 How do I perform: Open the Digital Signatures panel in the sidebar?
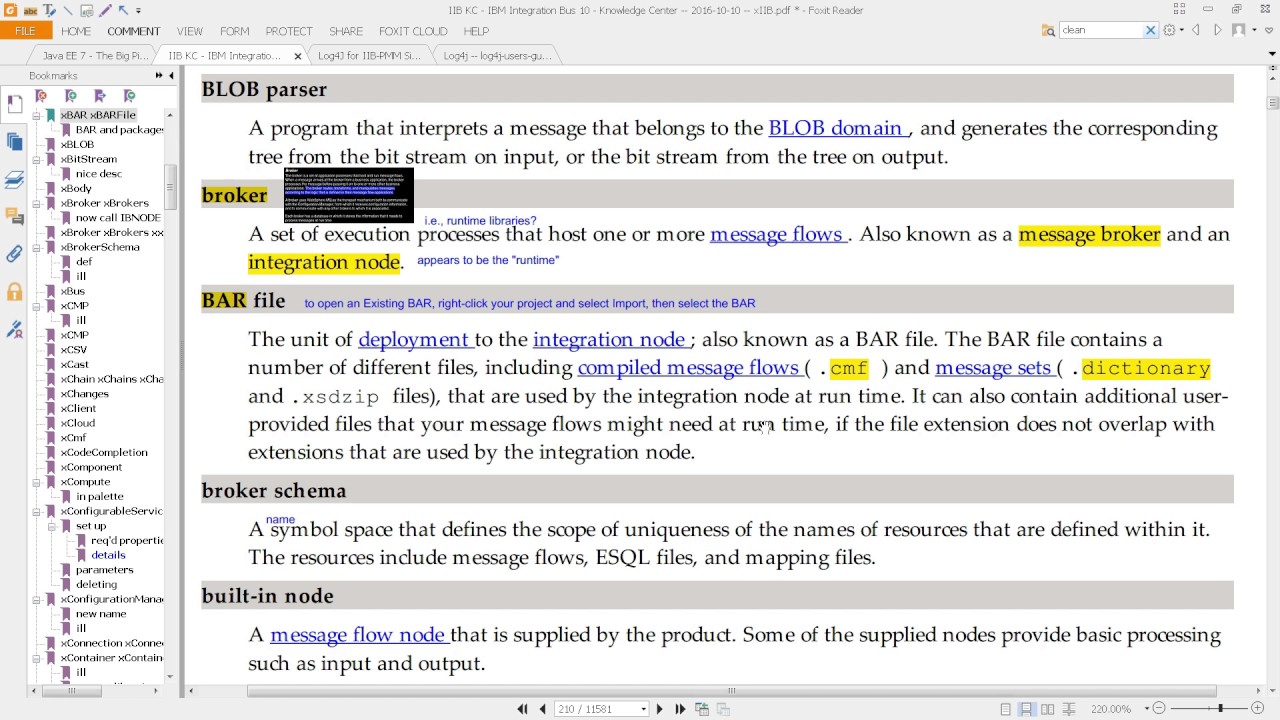(x=14, y=329)
